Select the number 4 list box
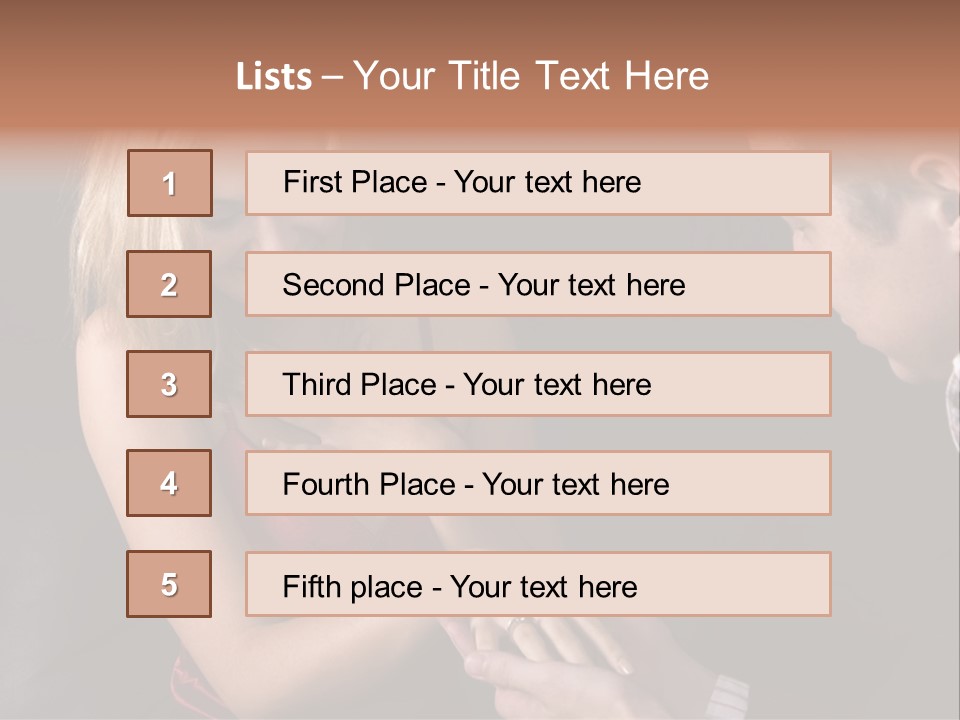 coord(169,483)
